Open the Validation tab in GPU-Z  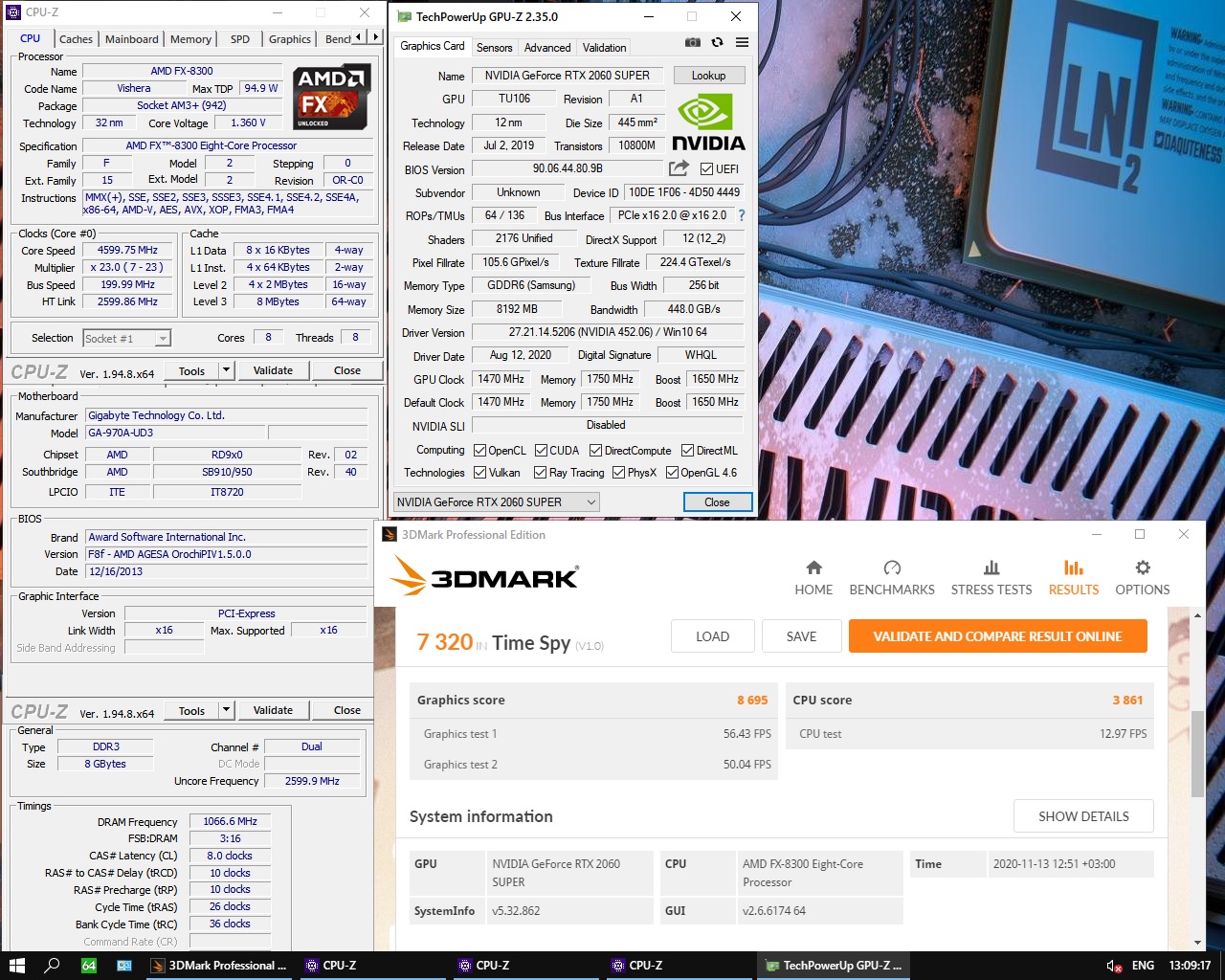(x=605, y=47)
